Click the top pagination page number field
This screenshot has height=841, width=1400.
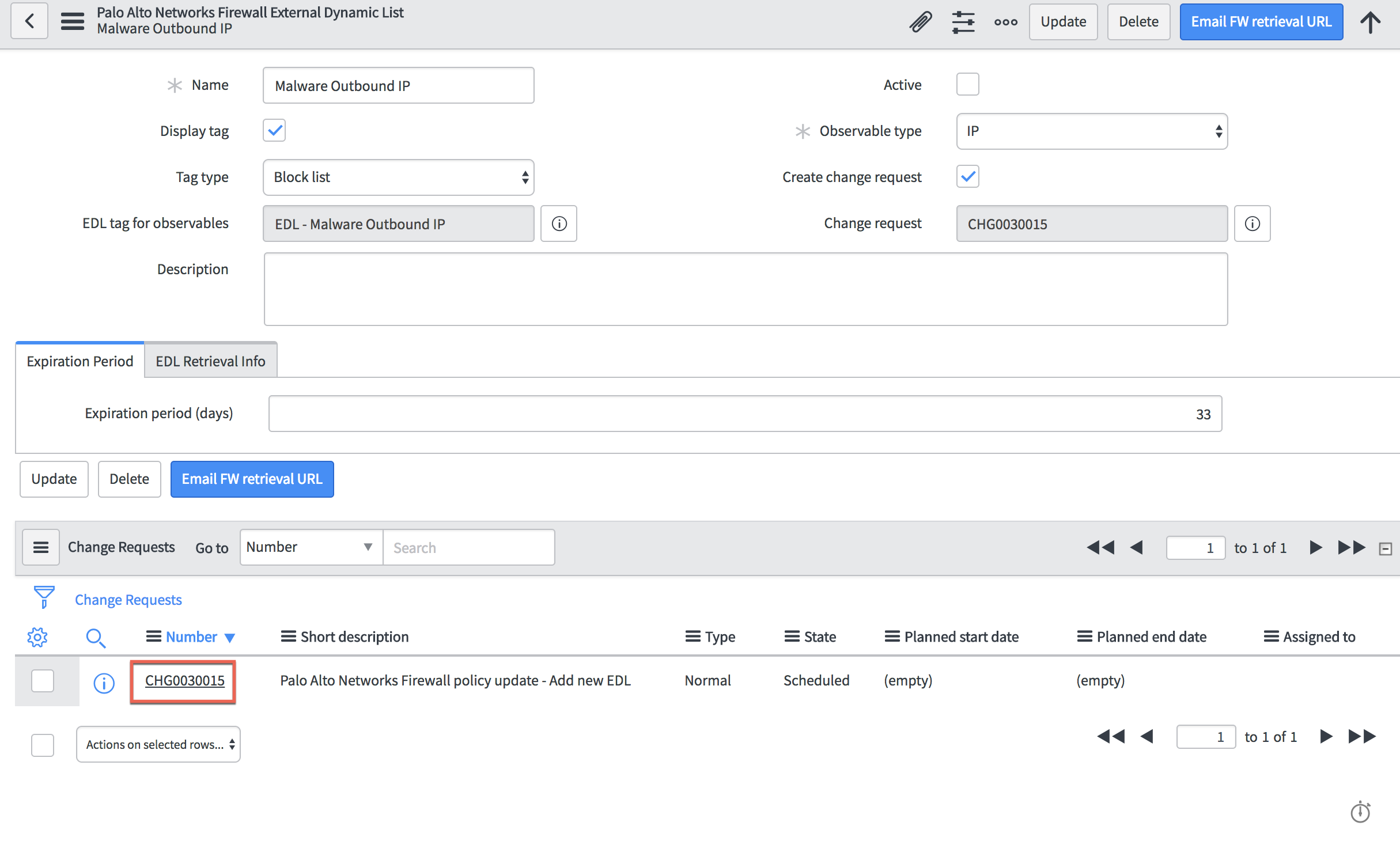point(1195,547)
